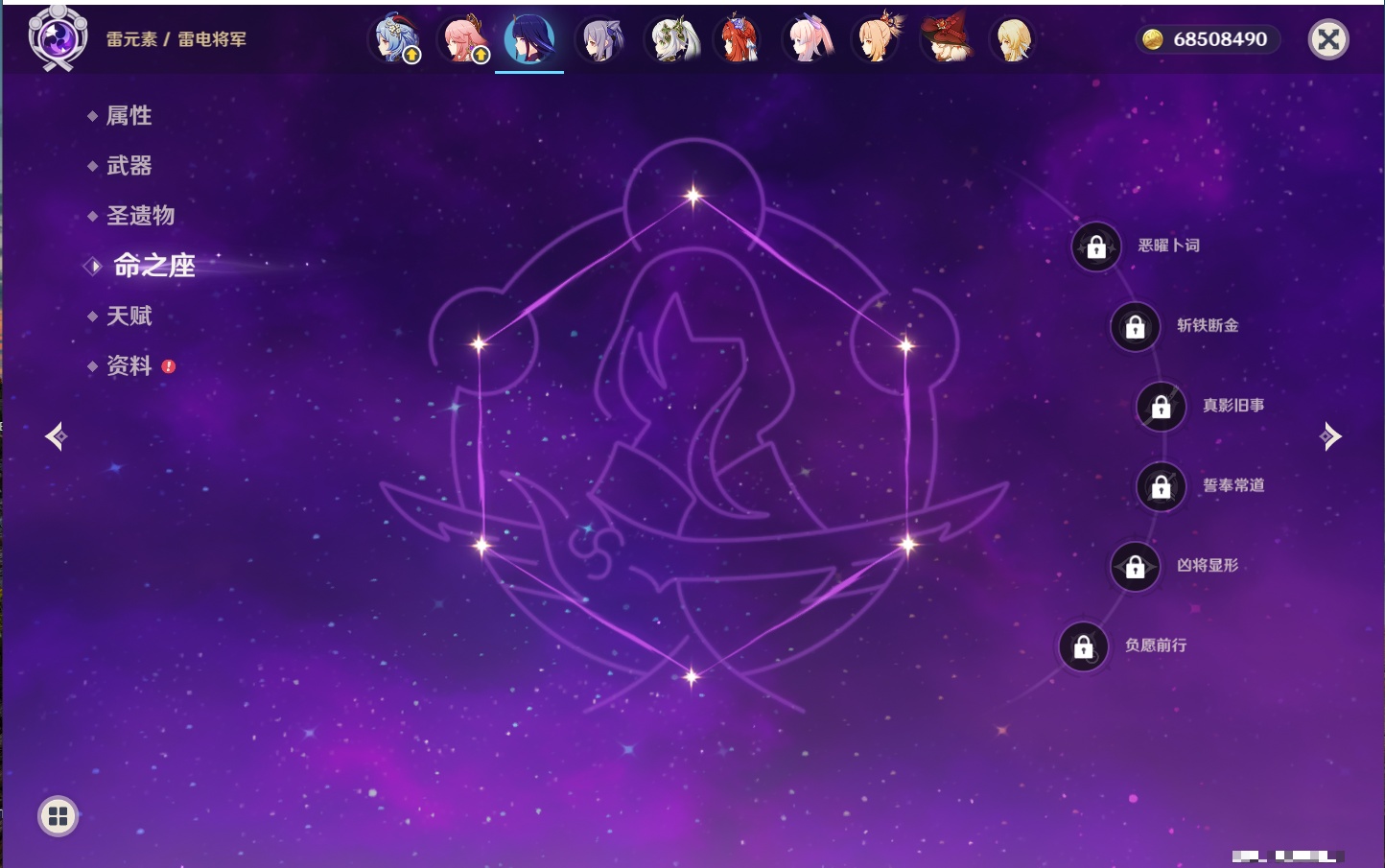
Task: Go to next character with right arrow
Action: (x=1330, y=436)
